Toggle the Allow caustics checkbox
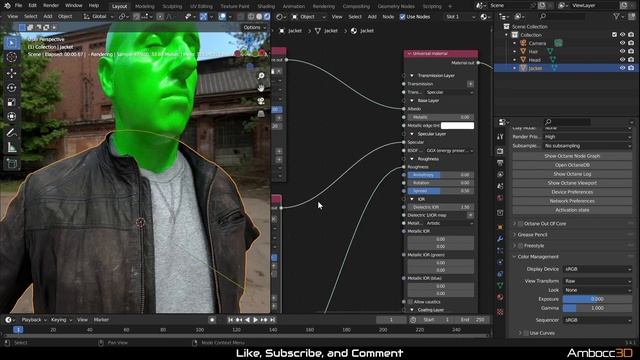The image size is (640, 360). pos(410,302)
